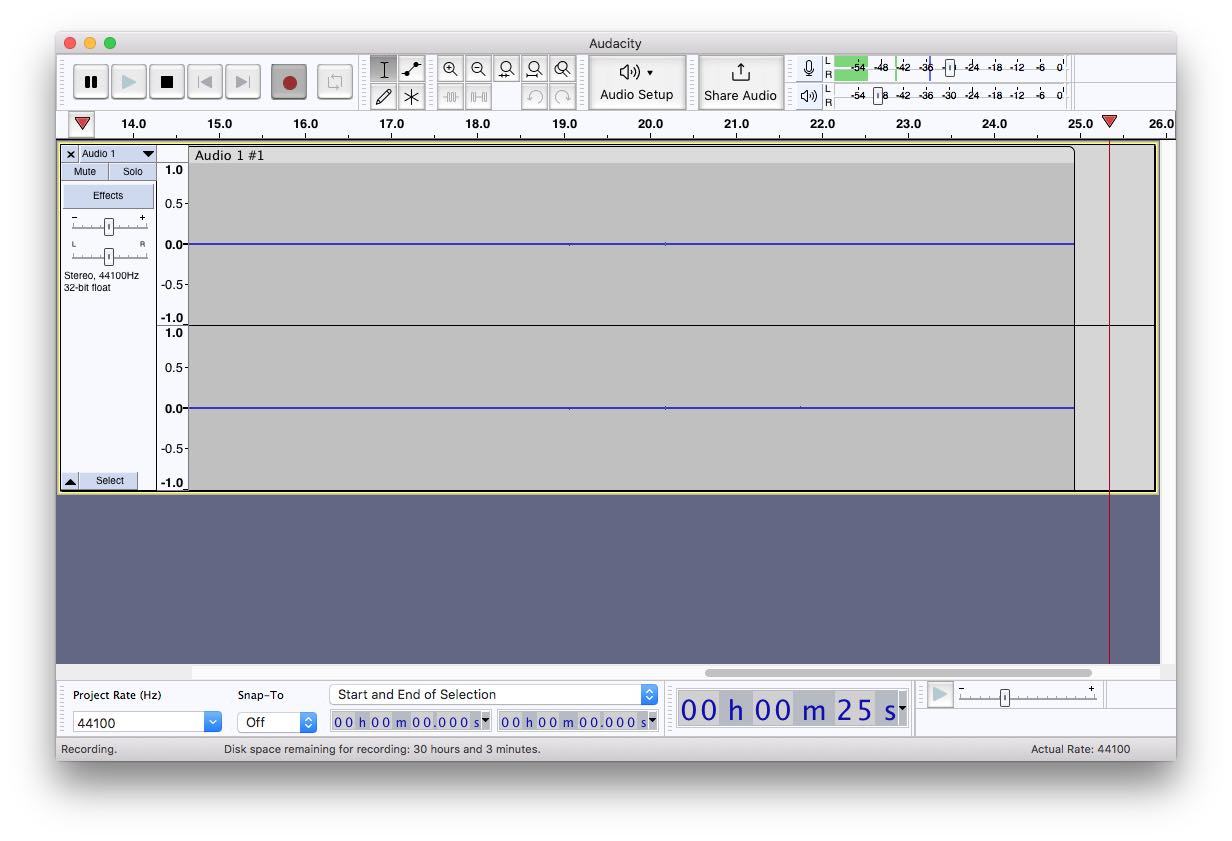Mute the Audio 1 track

(85, 172)
